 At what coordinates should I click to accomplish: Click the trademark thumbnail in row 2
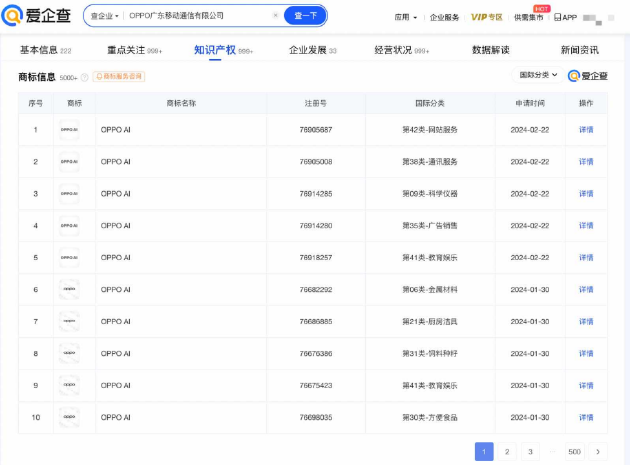(x=69, y=162)
